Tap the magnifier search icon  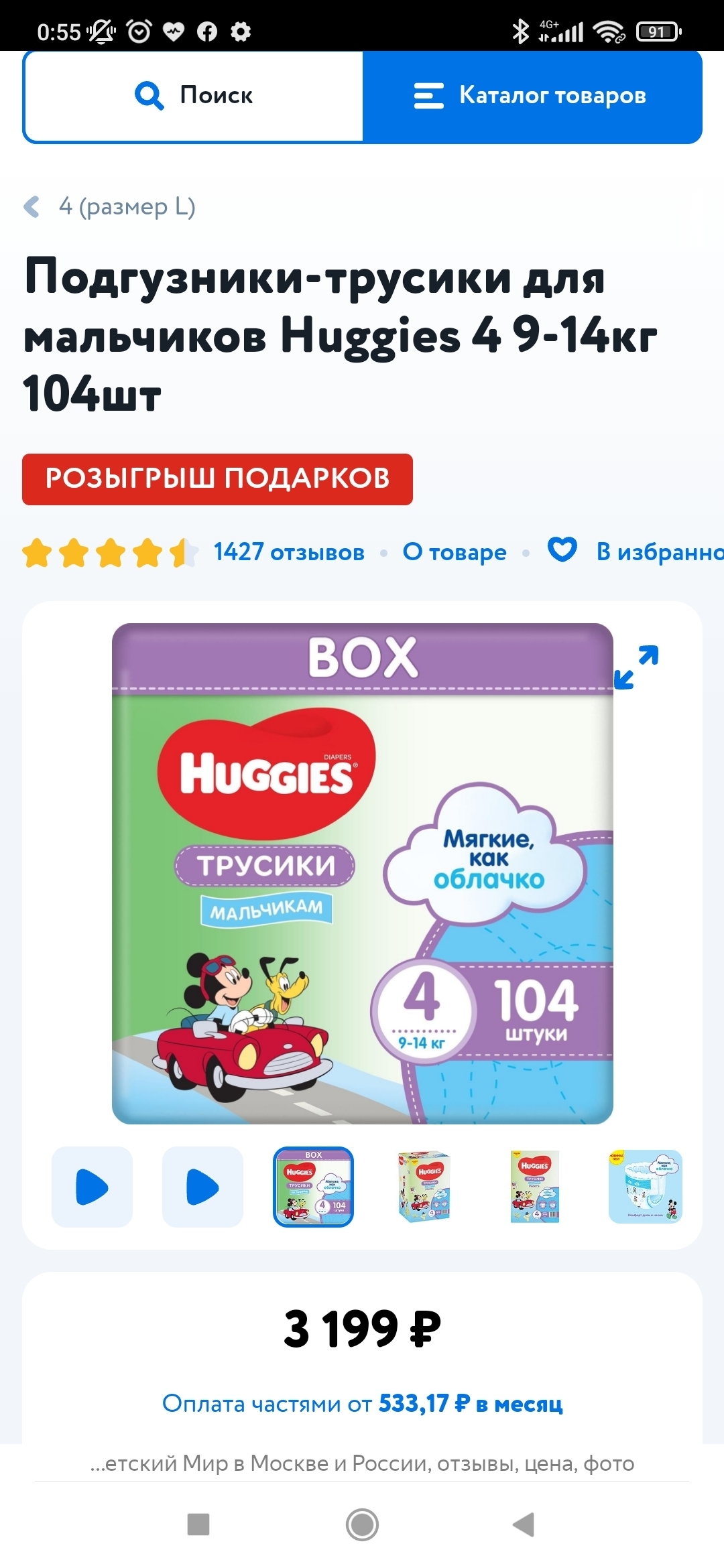click(x=149, y=96)
